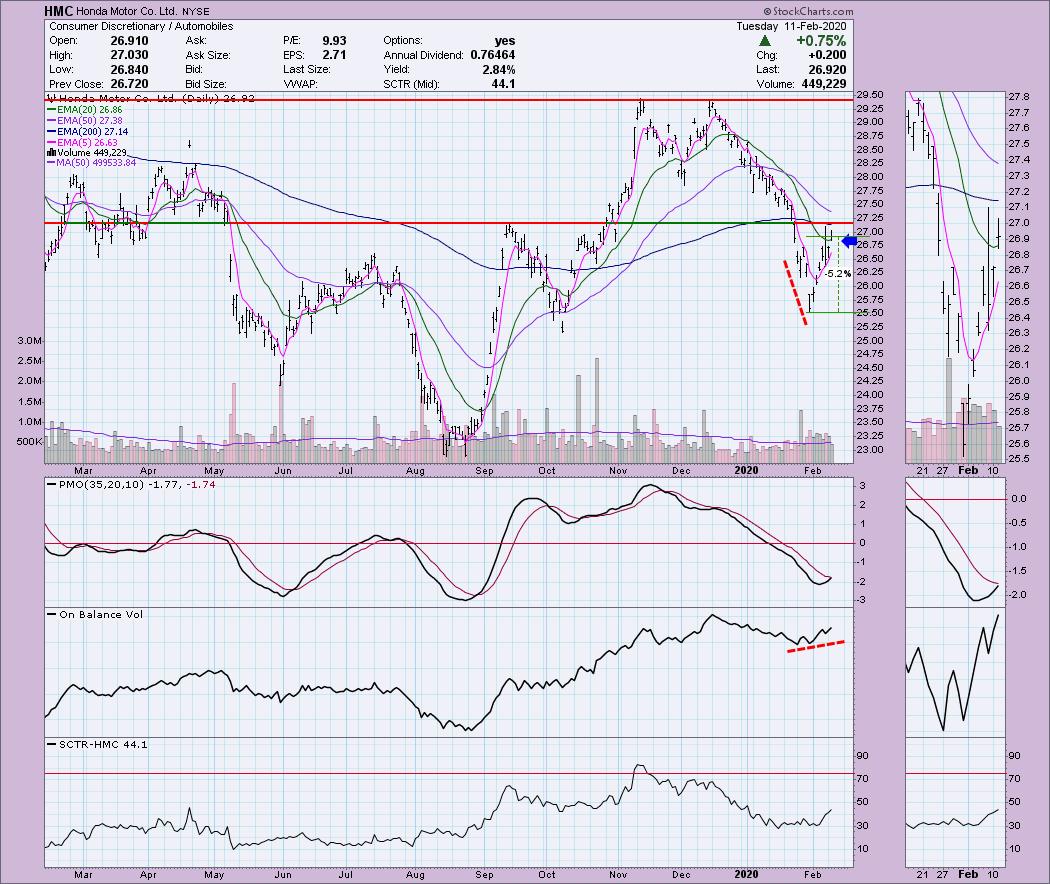Image resolution: width=1050 pixels, height=884 pixels.
Task: Click the -2.0 label on zoom PMO axis
Action: tap(1019, 595)
